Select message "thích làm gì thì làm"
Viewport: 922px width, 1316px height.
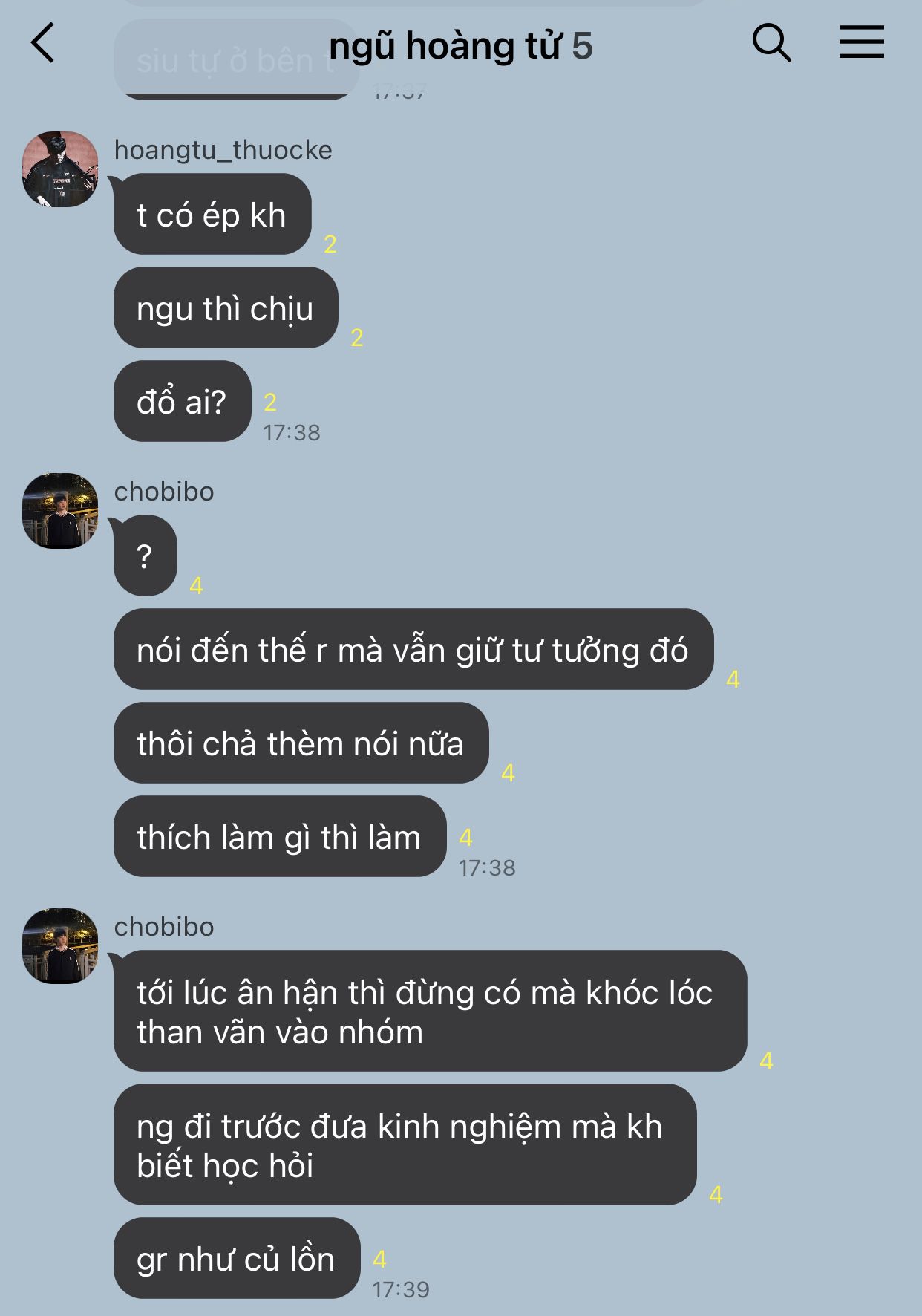click(280, 837)
